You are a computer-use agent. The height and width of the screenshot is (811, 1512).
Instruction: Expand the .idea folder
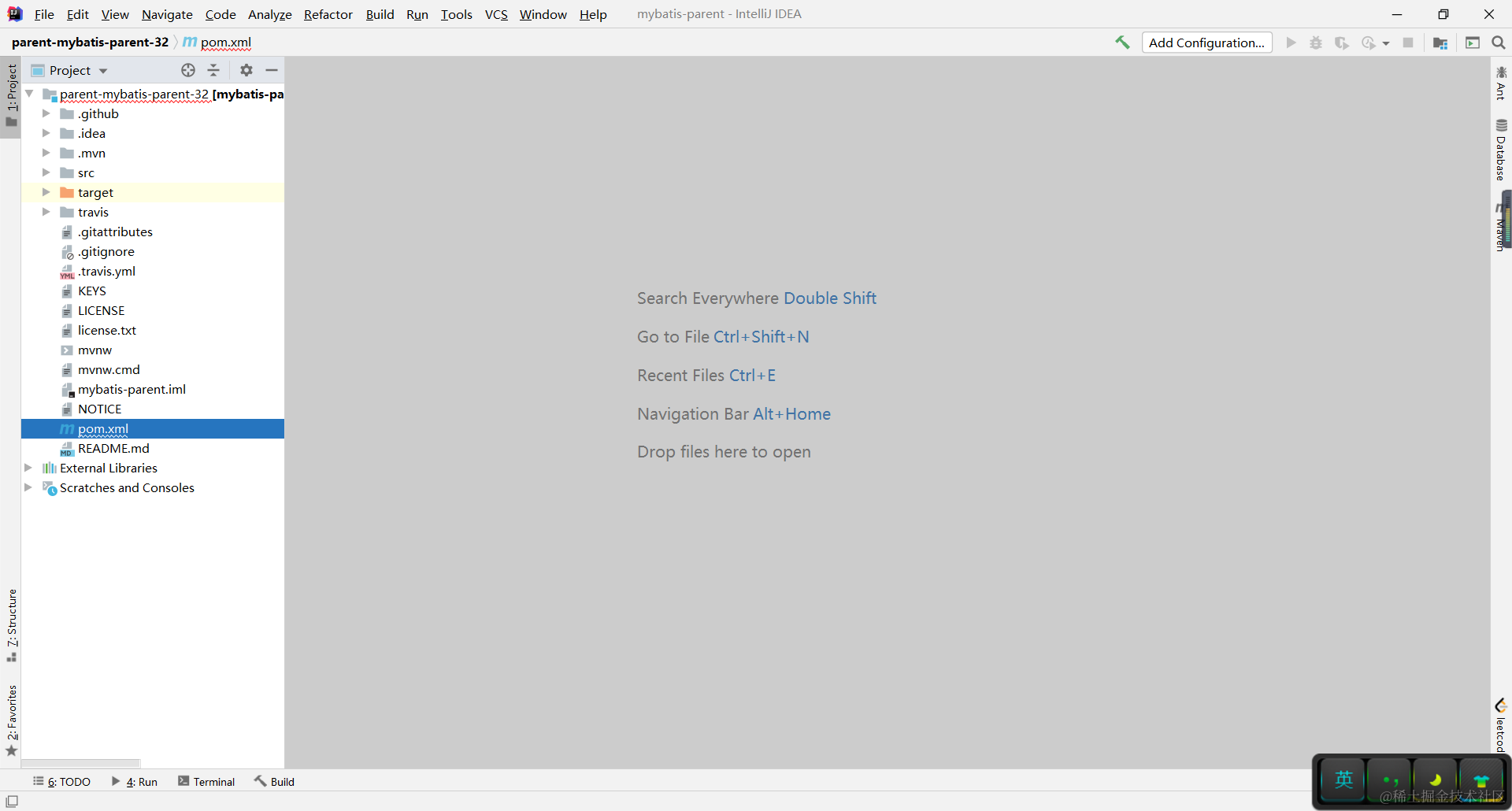[46, 133]
